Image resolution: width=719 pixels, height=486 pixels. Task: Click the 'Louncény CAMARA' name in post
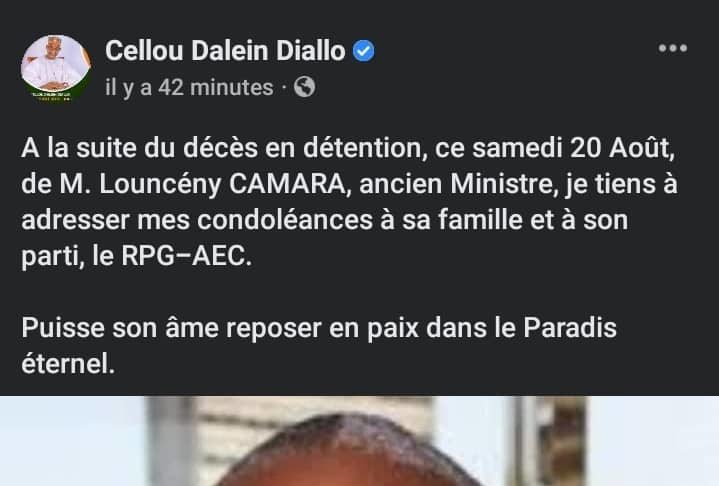[x=222, y=184]
